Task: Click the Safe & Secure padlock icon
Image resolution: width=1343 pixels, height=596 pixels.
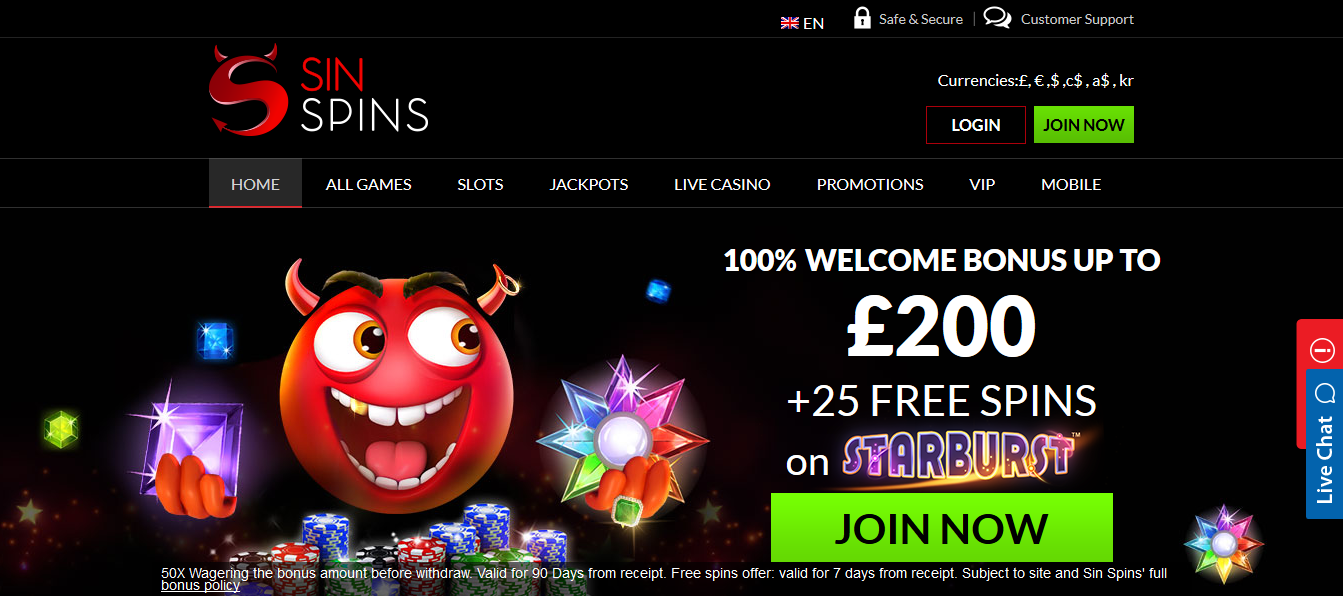Action: [x=862, y=18]
